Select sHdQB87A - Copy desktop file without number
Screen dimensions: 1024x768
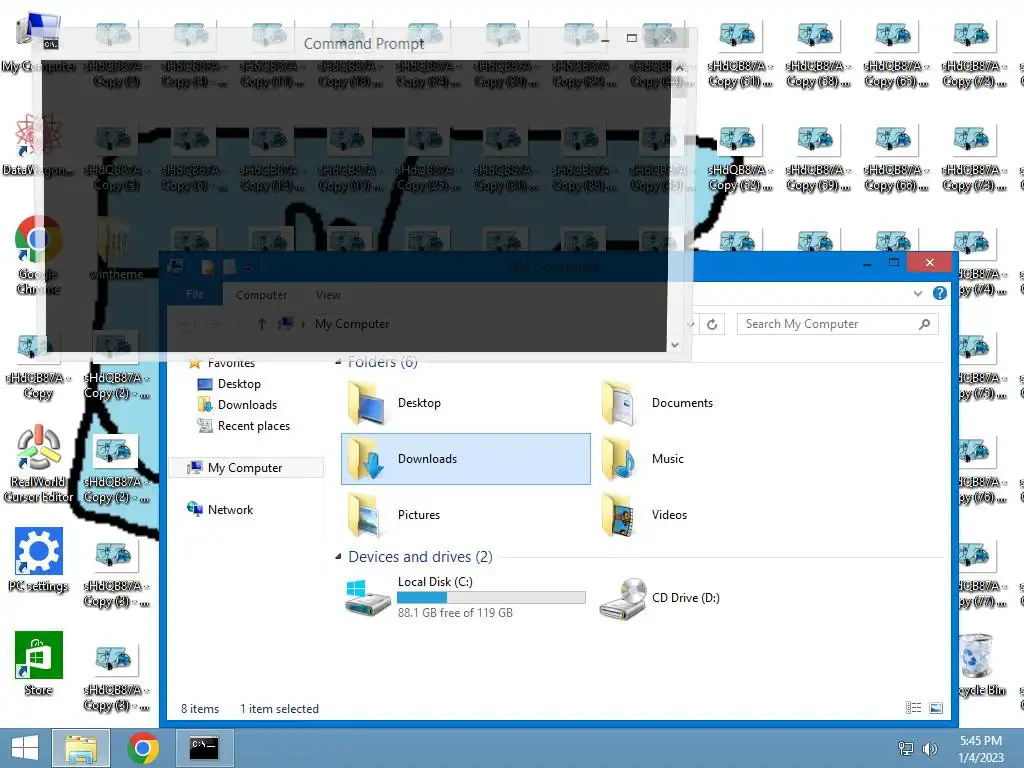(x=39, y=367)
